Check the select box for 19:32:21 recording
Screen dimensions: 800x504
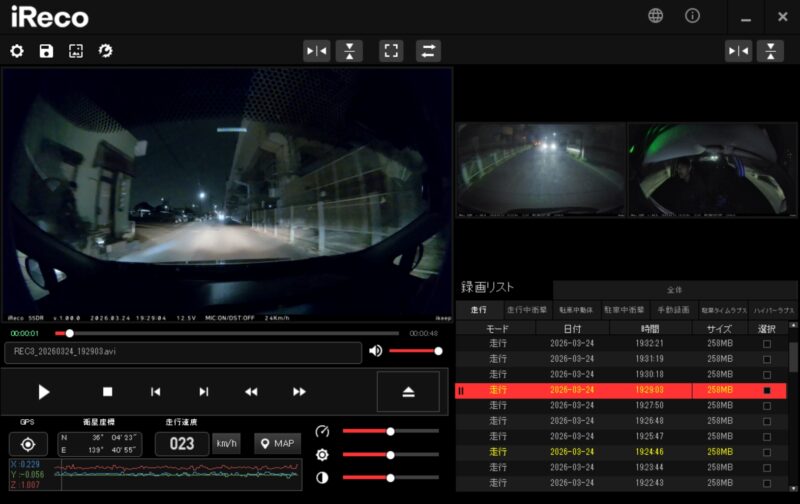[x=766, y=344]
